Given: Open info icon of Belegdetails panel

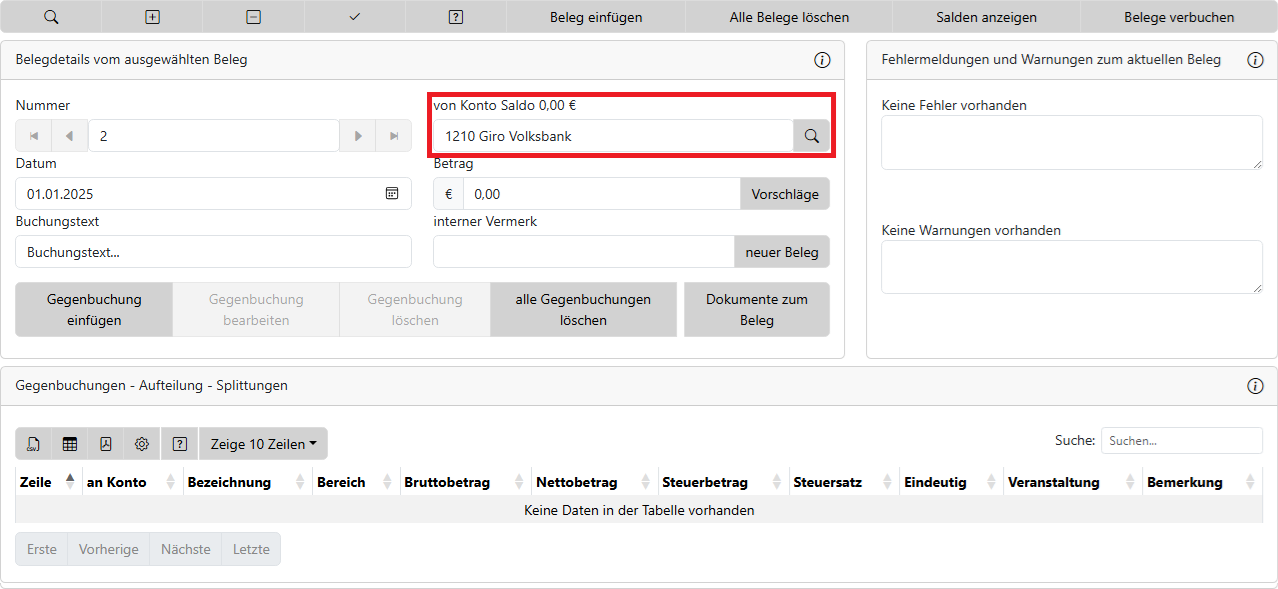Looking at the screenshot, I should [822, 60].
